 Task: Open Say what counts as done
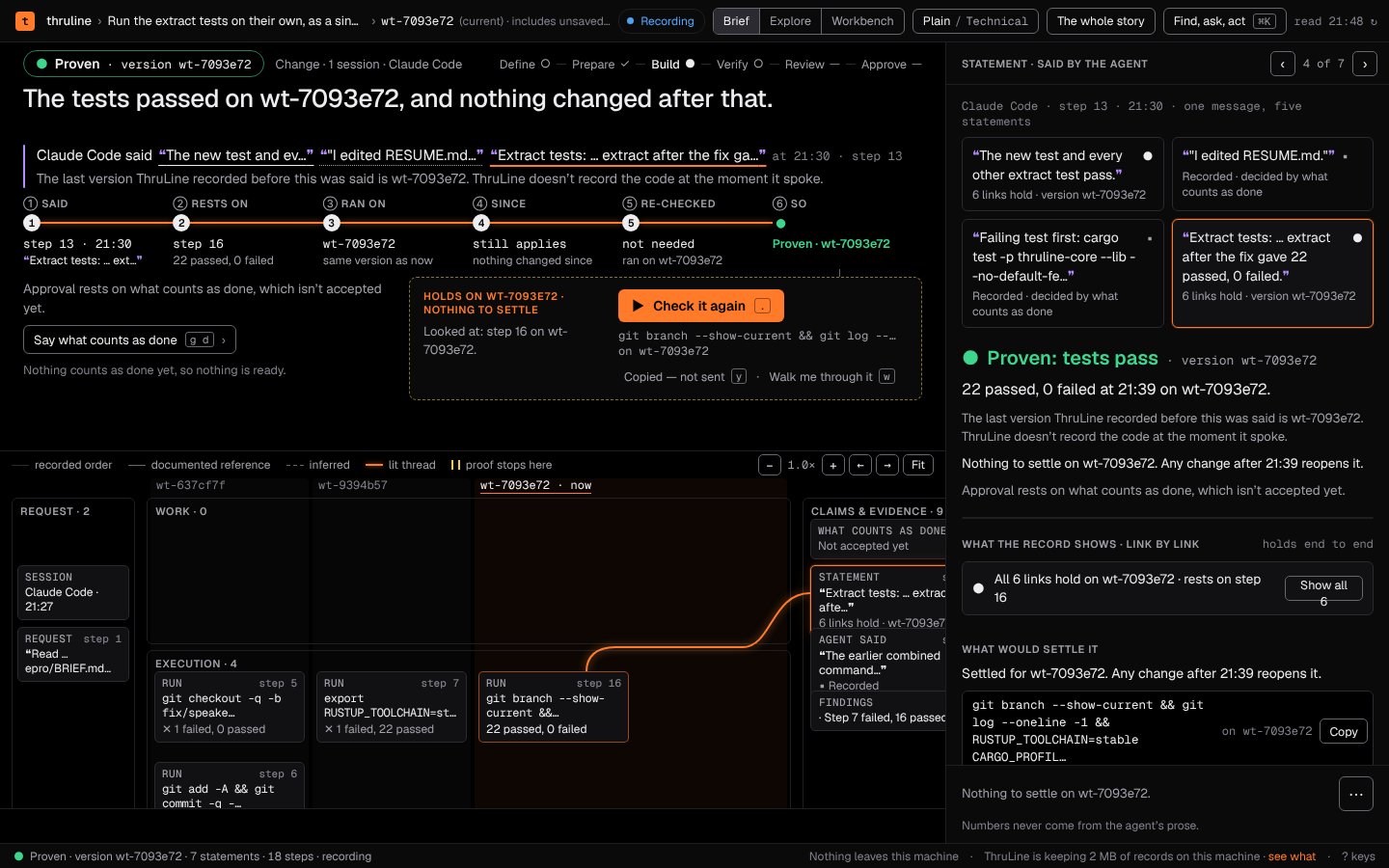point(129,339)
